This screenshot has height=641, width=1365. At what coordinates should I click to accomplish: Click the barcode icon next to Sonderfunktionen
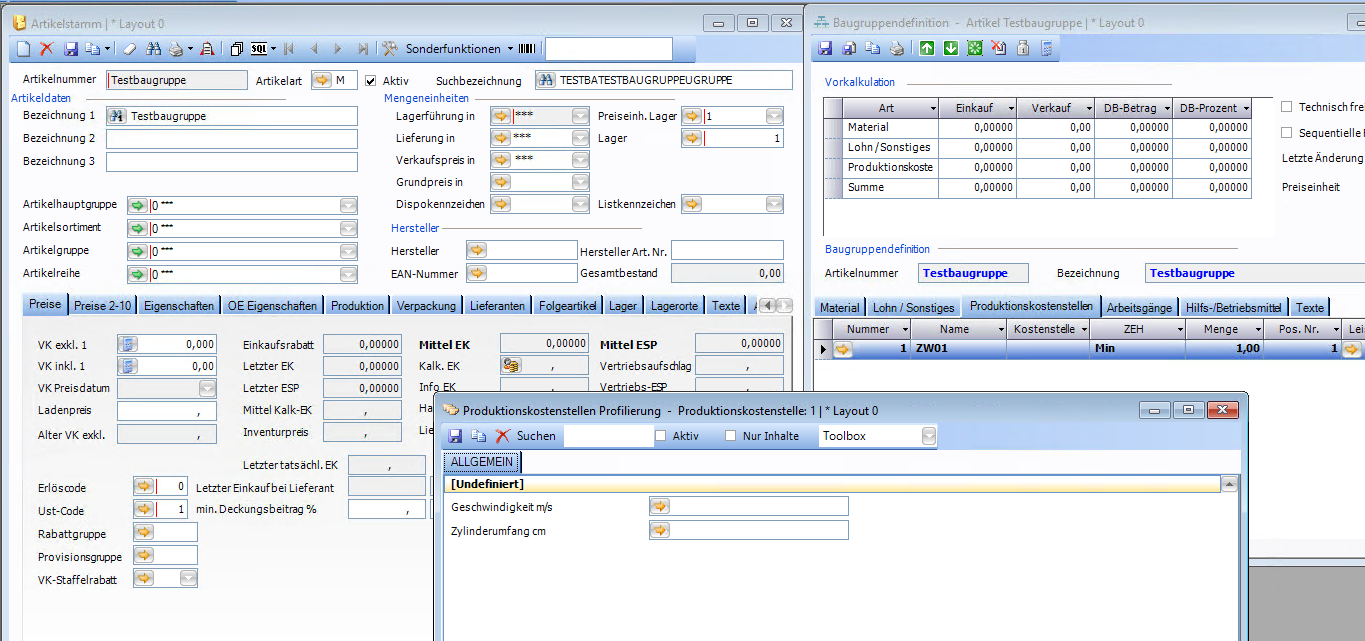[x=526, y=48]
